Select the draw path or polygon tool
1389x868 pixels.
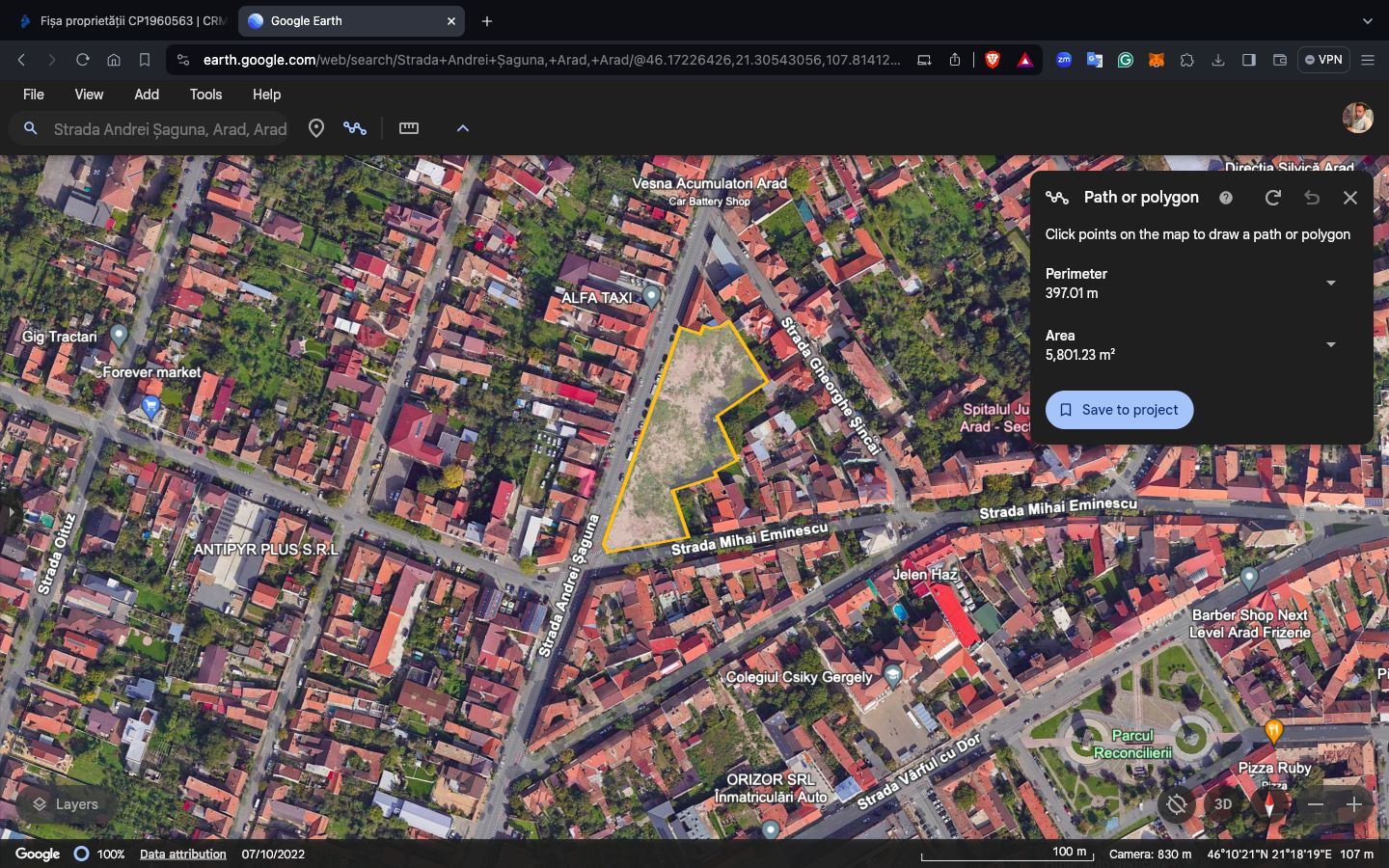click(355, 128)
